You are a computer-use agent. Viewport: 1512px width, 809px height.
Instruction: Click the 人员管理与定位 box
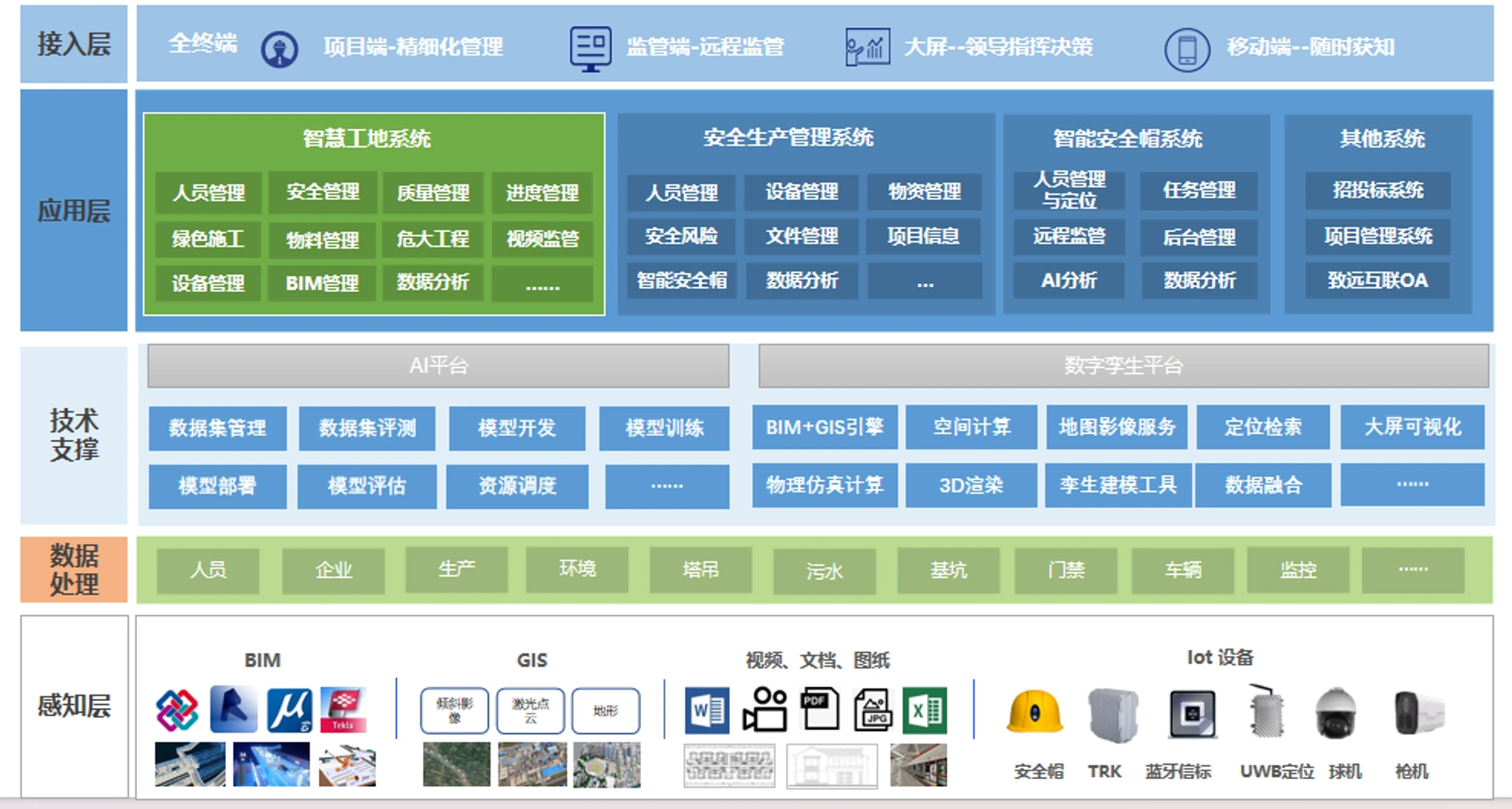(x=1069, y=190)
